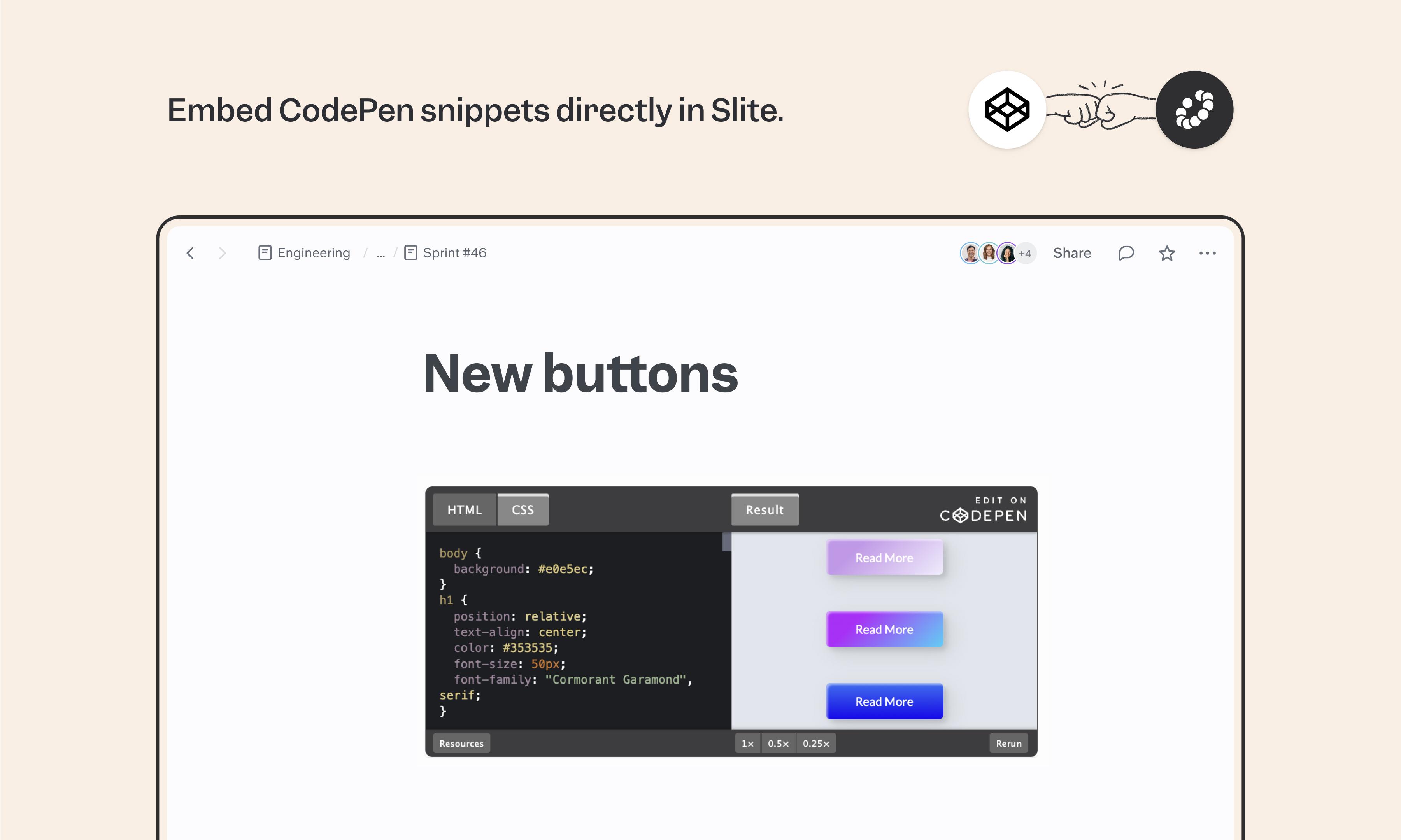The image size is (1401, 840).
Task: Click the Engineering document icon in breadcrumb
Action: 265,252
